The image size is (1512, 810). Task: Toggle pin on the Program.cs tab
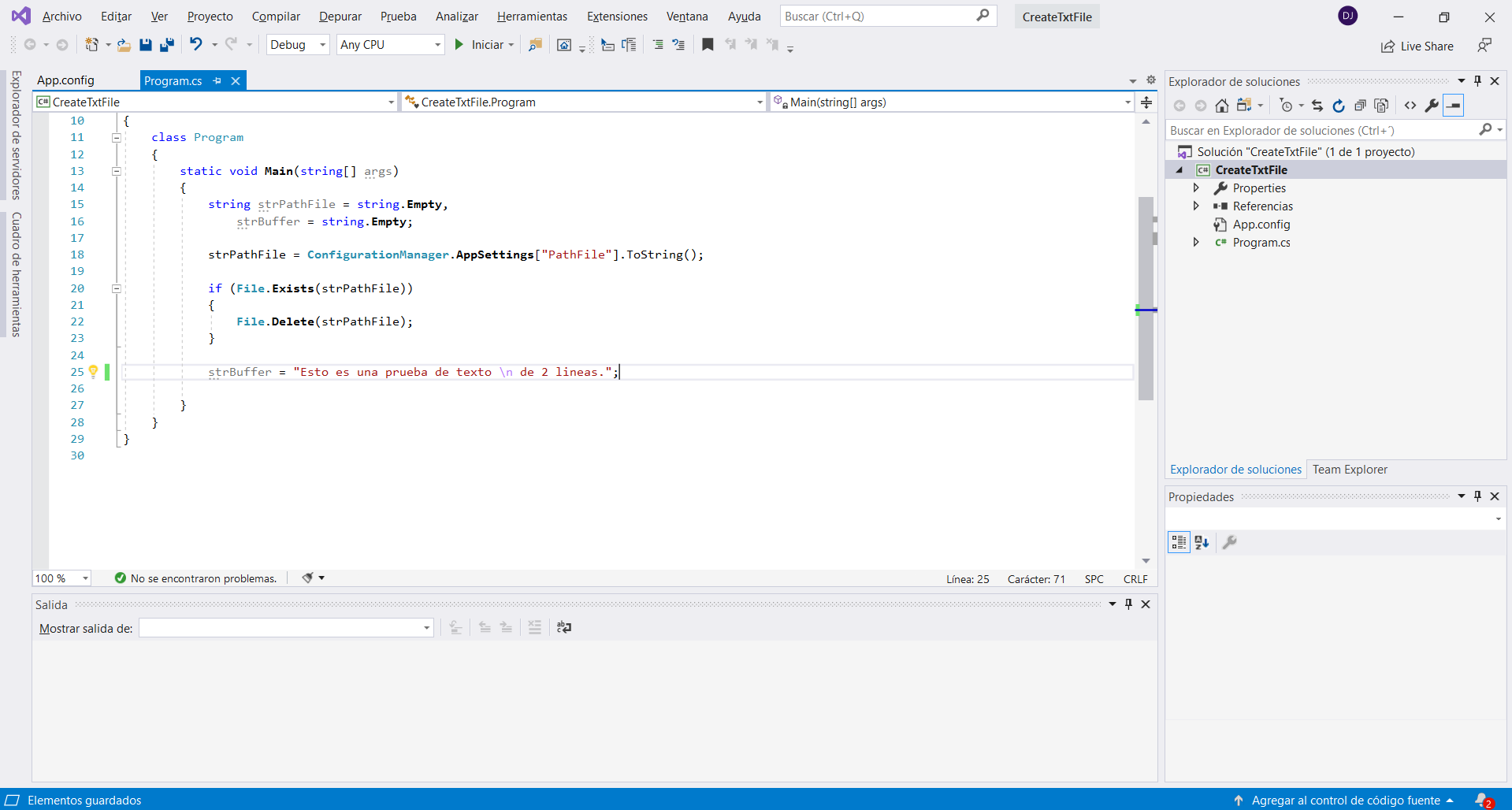point(217,80)
